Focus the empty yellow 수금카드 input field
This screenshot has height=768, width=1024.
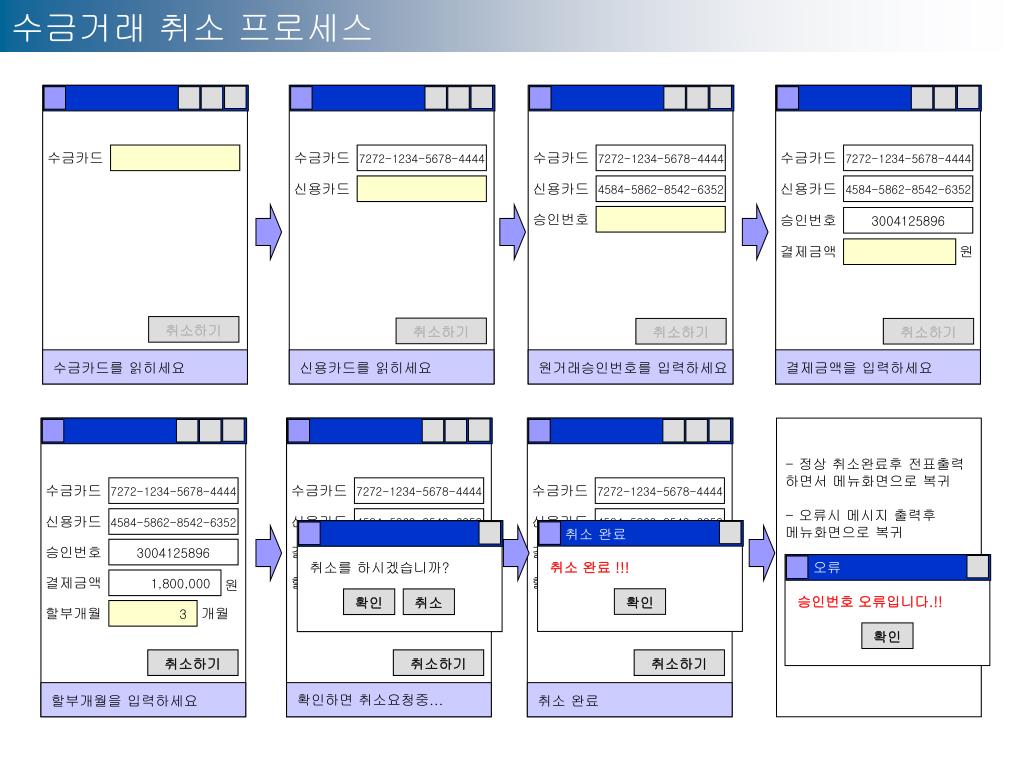point(175,158)
